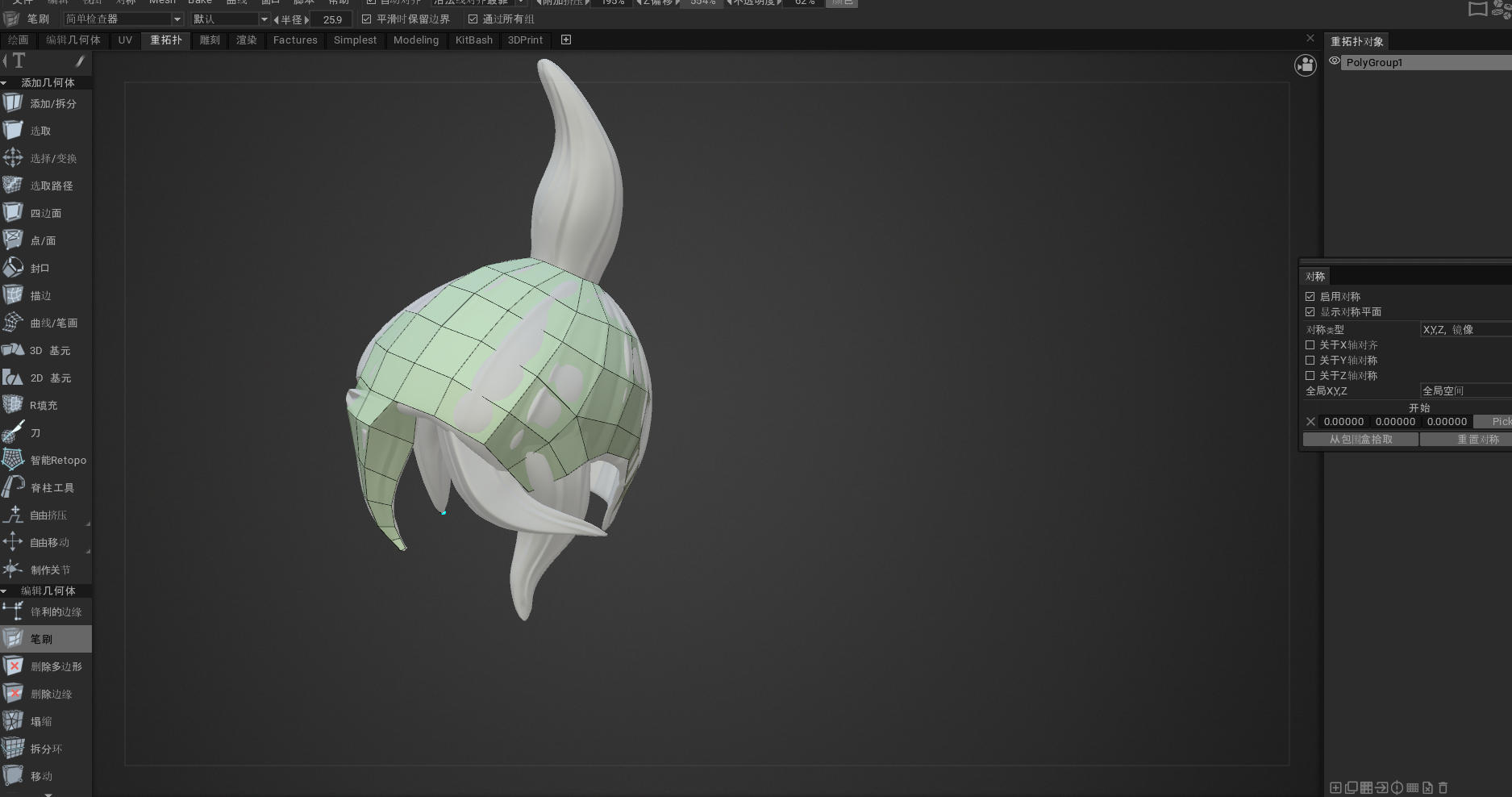The image size is (1512, 797).
Task: Activate the 拆分环 split rings tool
Action: tap(45, 749)
